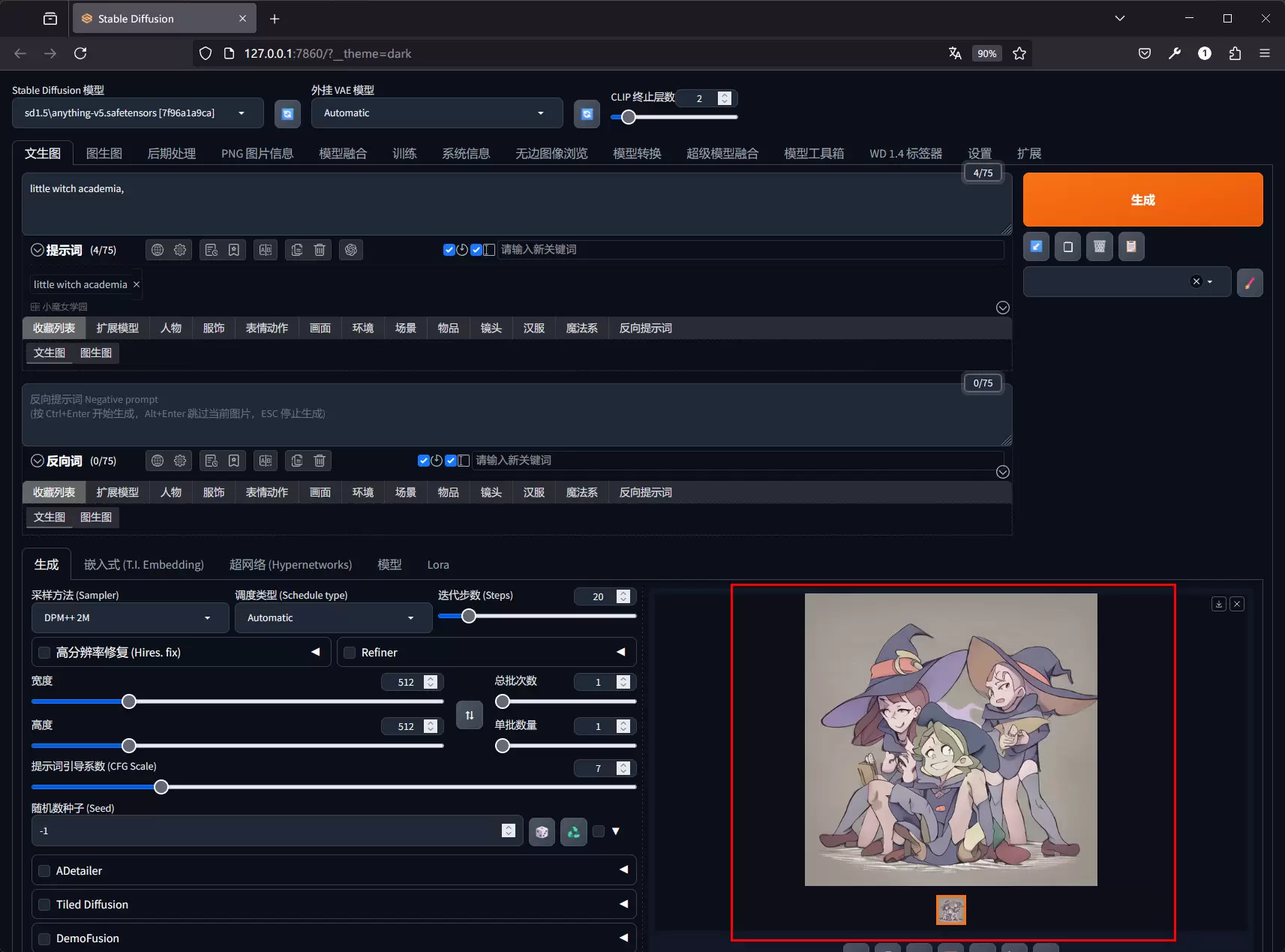1285x952 pixels.
Task: Open the WD 1.4 标签器 tab
Action: (x=906, y=153)
